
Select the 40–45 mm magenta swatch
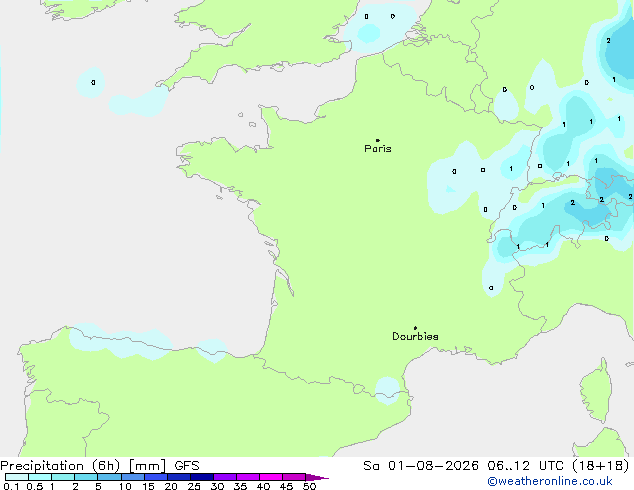pos(271,477)
